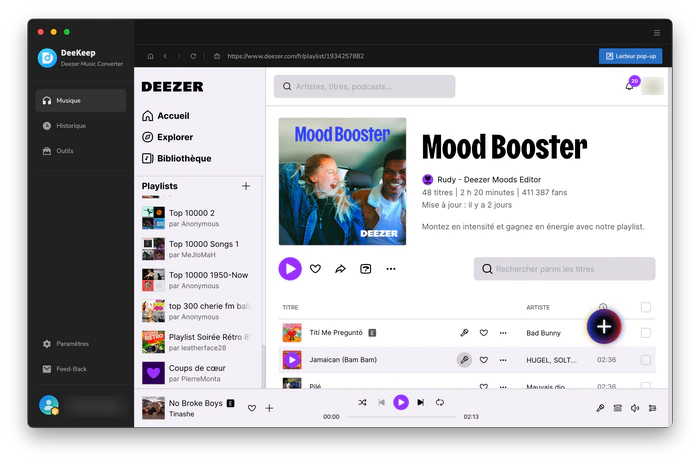
Task: Open the Historique section
Action: (x=64, y=125)
